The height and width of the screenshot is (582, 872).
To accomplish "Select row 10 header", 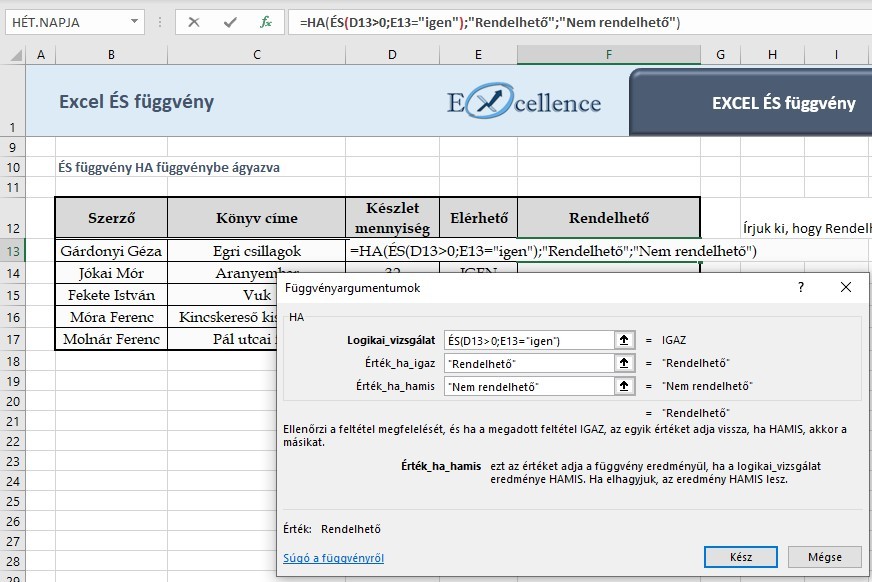I will pos(13,167).
